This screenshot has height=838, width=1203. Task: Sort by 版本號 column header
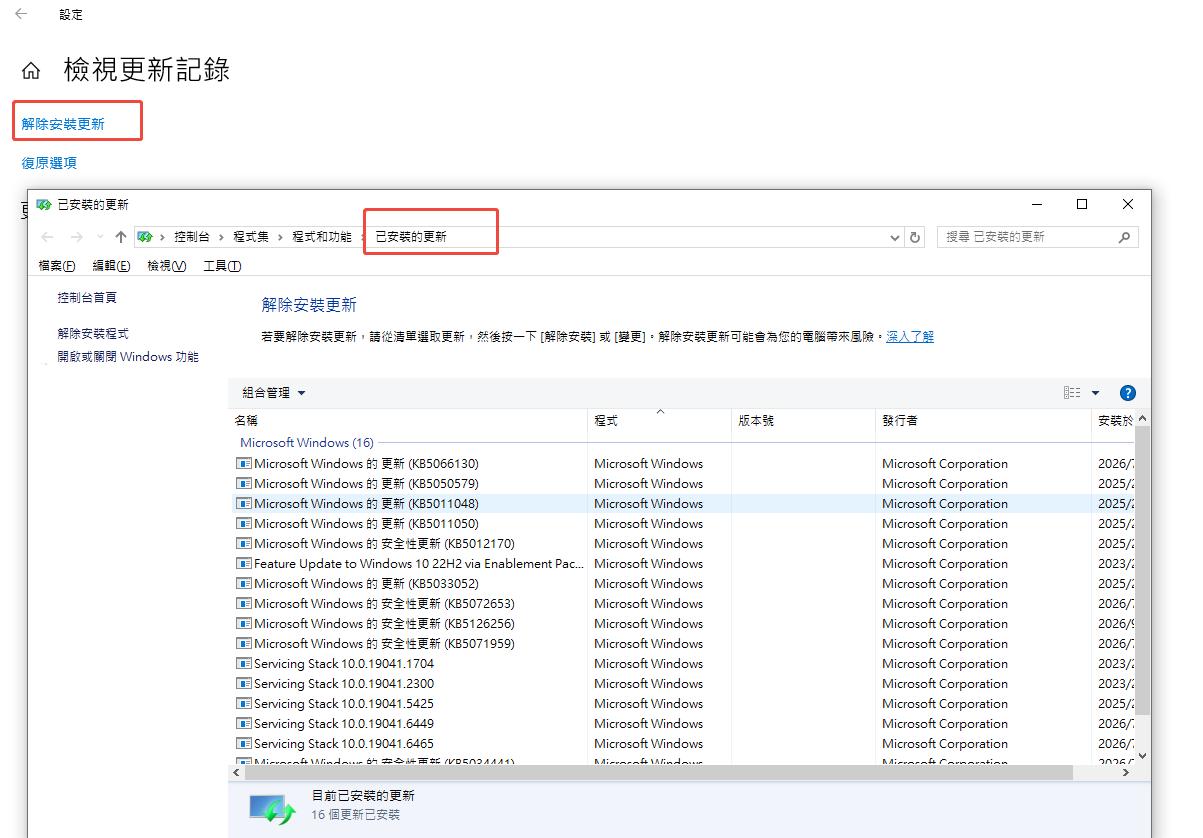click(803, 421)
